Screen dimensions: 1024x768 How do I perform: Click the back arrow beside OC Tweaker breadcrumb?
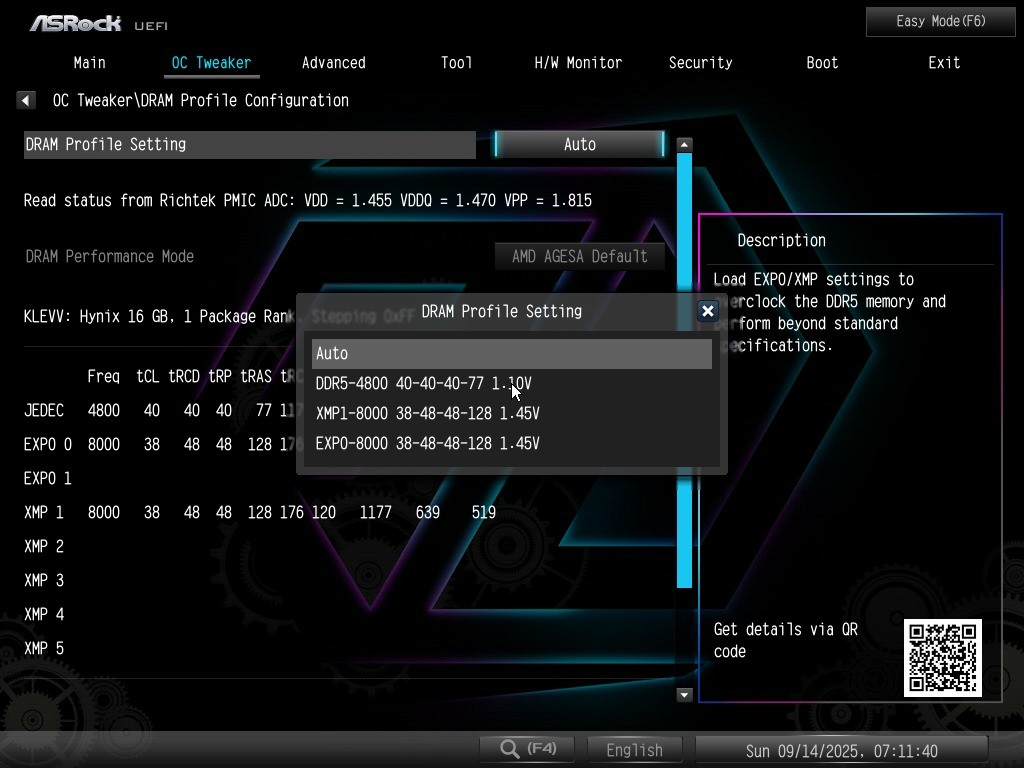26,100
